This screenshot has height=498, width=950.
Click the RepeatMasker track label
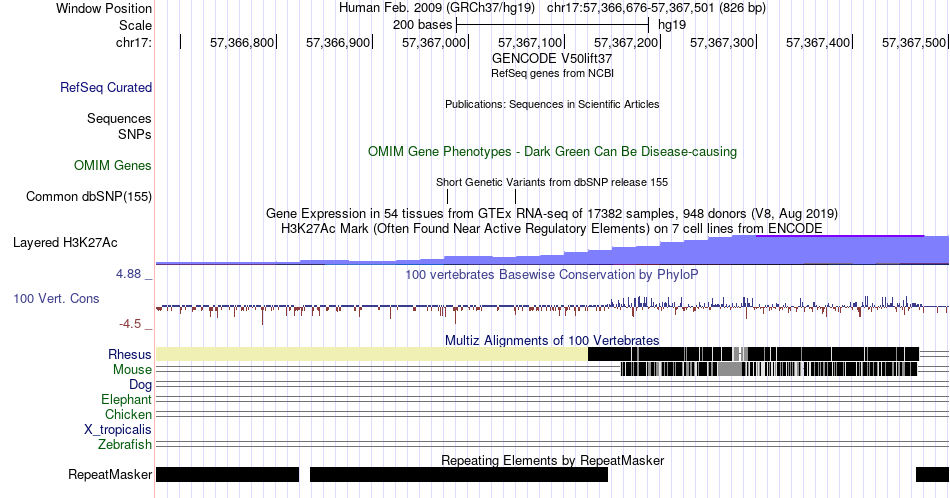click(110, 474)
